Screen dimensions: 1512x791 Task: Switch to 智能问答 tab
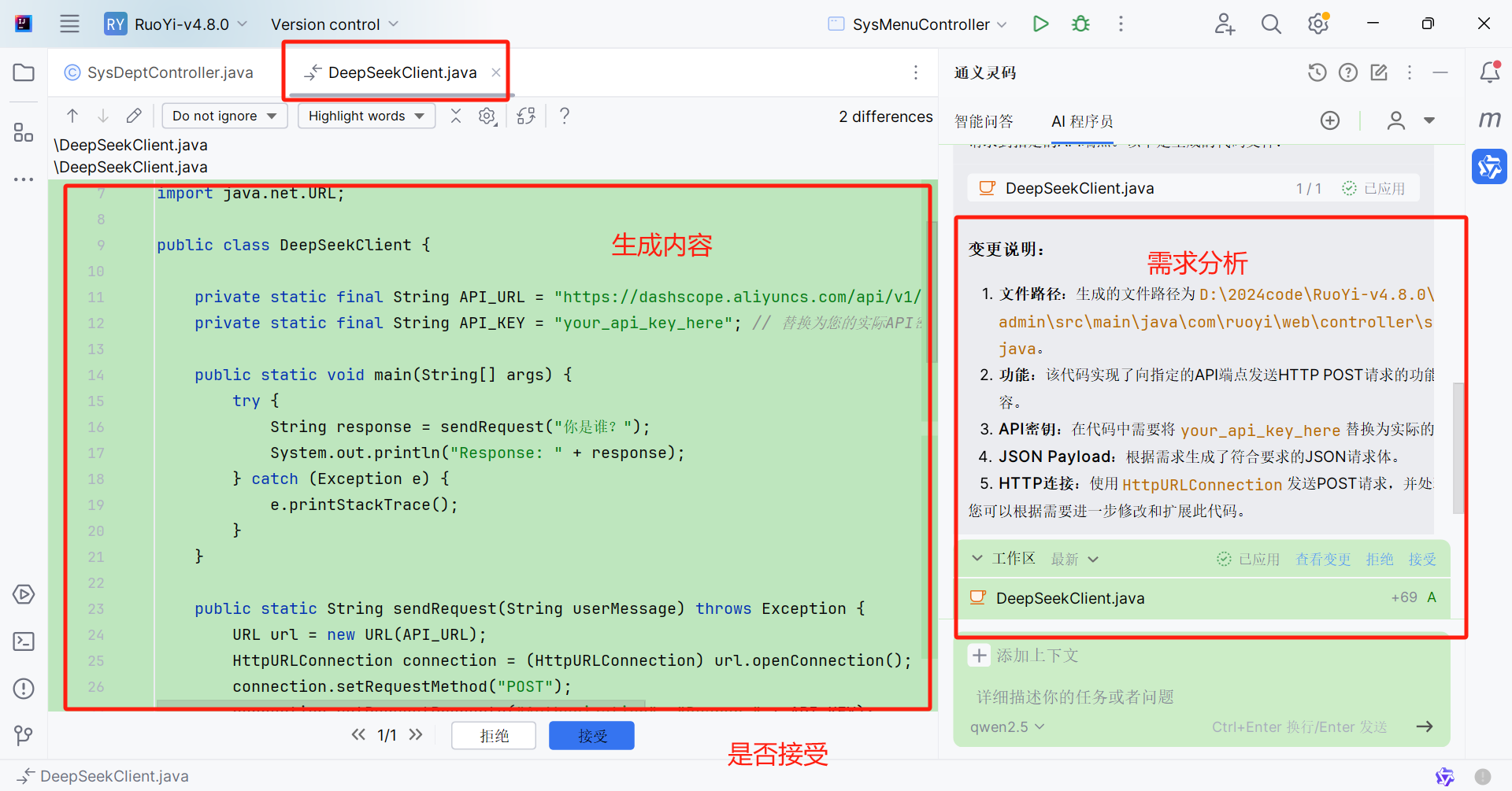[984, 121]
